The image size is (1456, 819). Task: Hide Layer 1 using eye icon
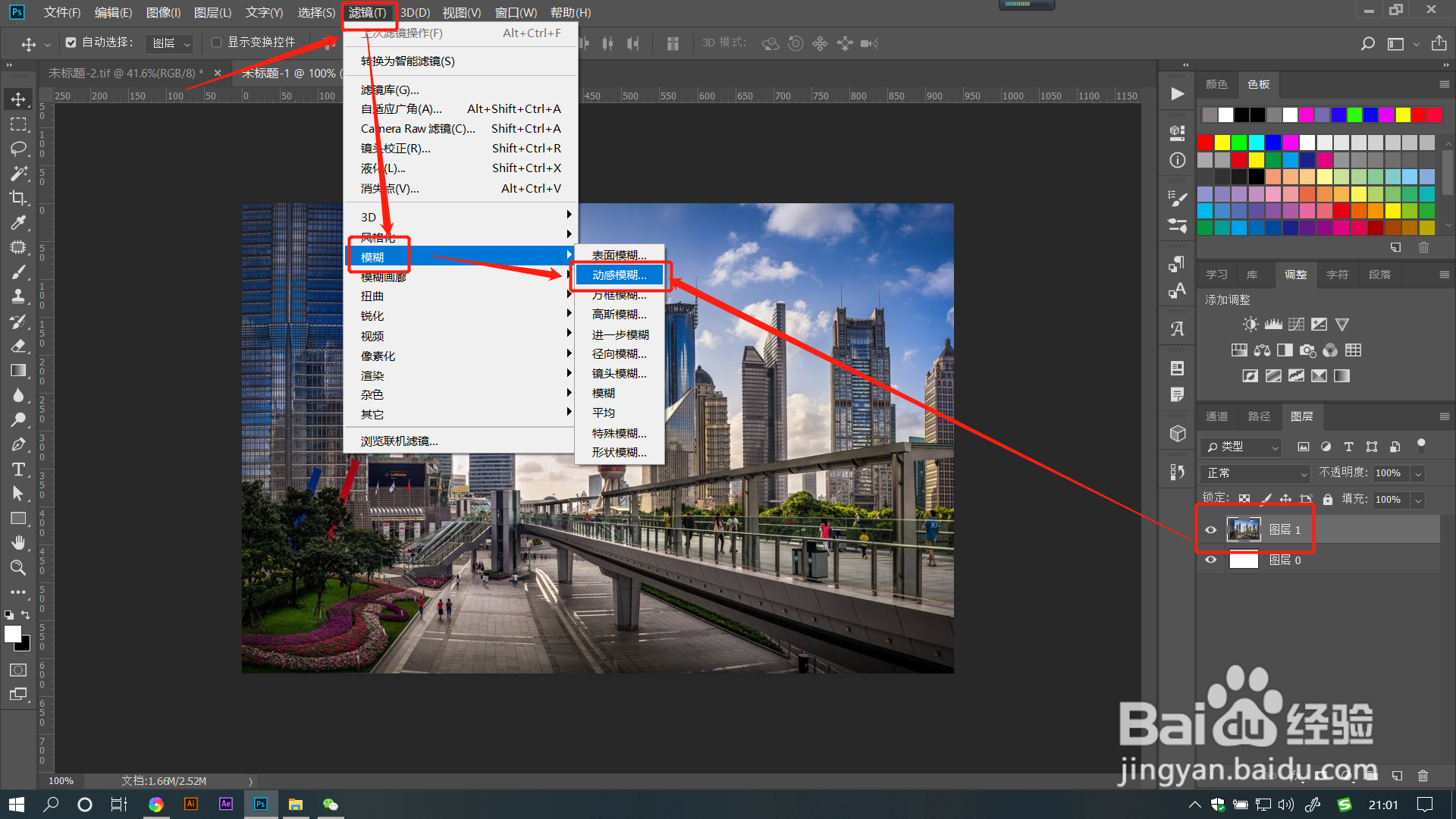(1210, 530)
